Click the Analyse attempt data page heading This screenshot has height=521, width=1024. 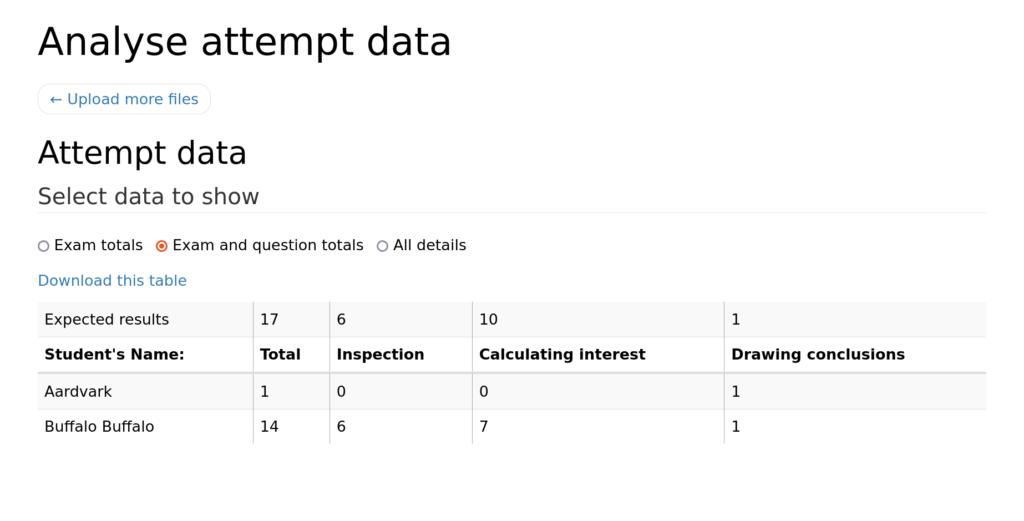[244, 42]
